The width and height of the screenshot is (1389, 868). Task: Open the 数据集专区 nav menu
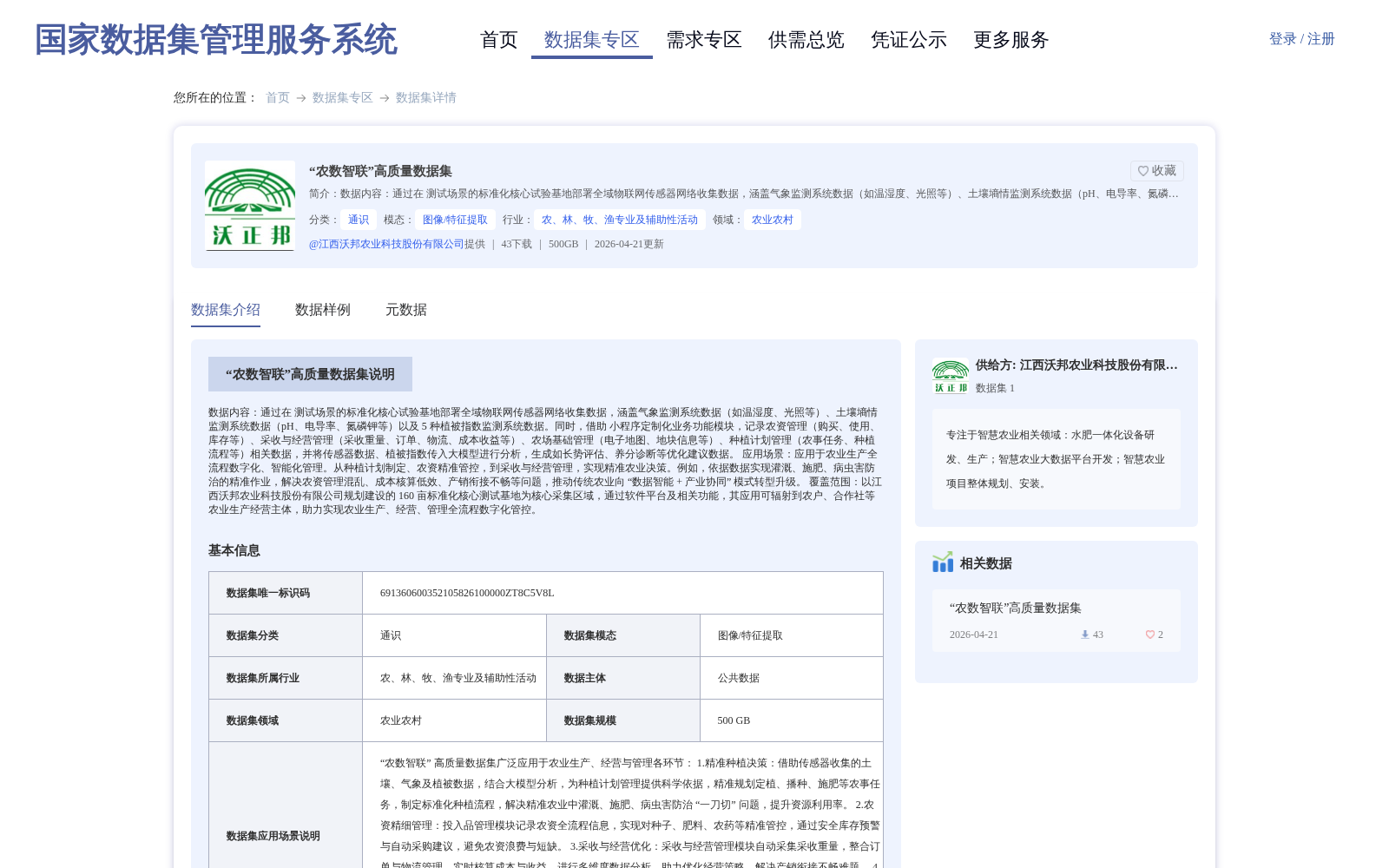592,40
